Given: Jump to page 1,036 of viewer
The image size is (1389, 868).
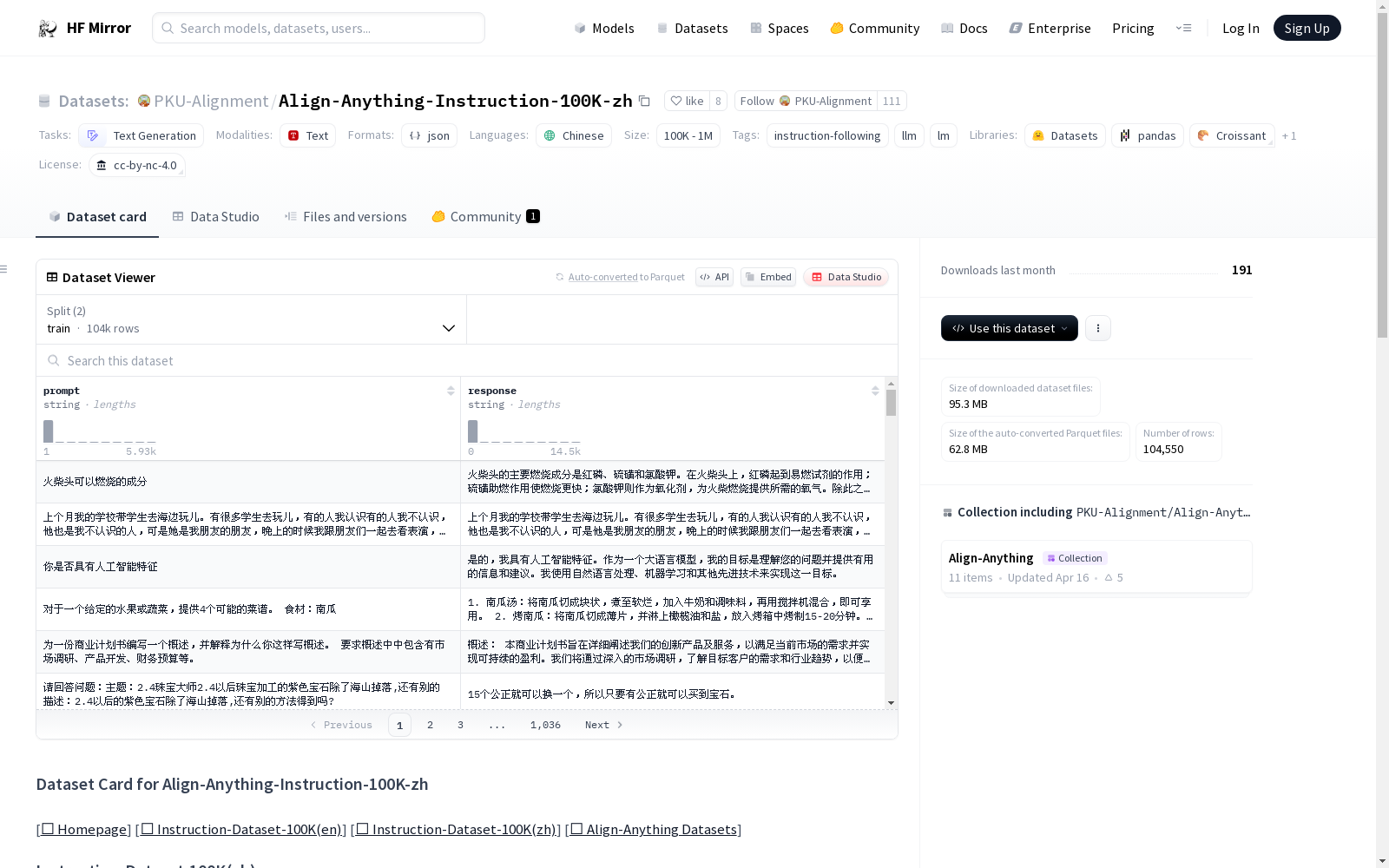Looking at the screenshot, I should click(x=545, y=725).
